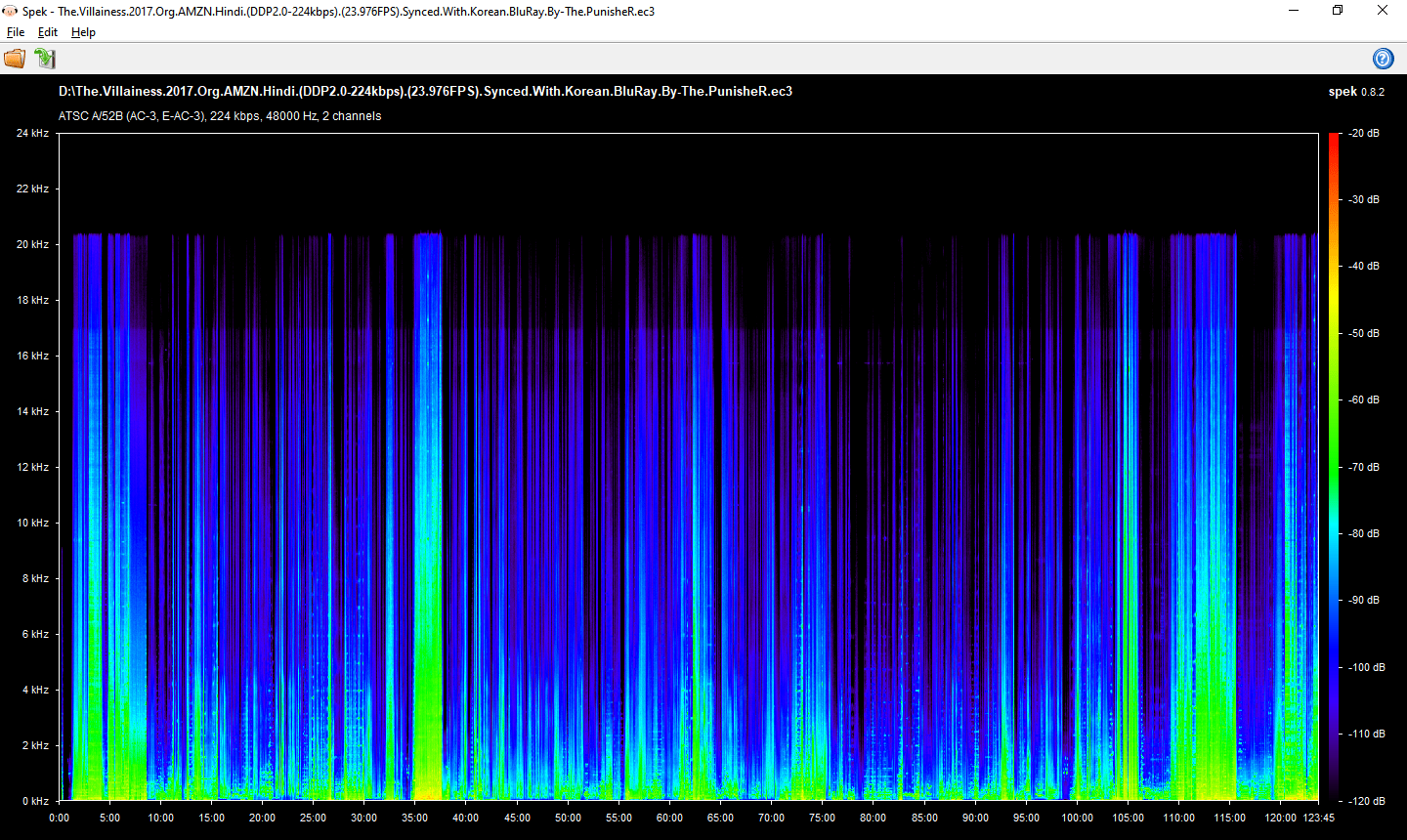Viewport: 1407px width, 840px height.
Task: Click the spek 0.8.2 version label
Action: (1356, 91)
